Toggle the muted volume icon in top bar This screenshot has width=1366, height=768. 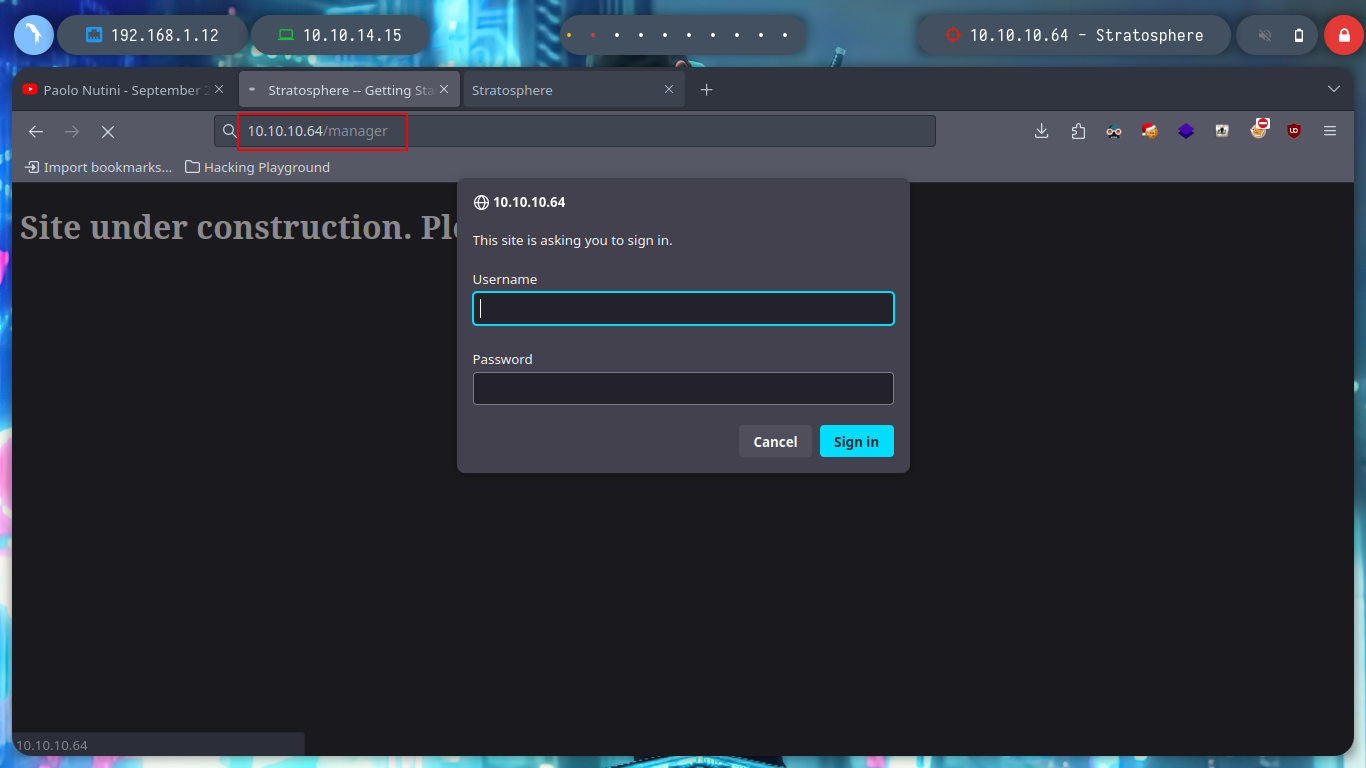(x=1264, y=35)
